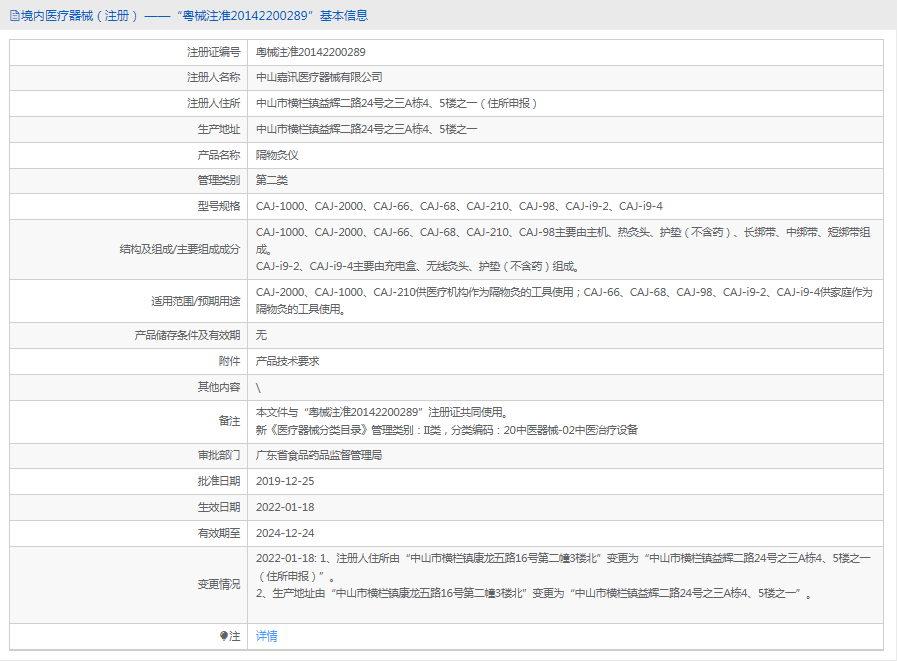Click the 注册证编号 row label
899x661 pixels.
[213, 52]
